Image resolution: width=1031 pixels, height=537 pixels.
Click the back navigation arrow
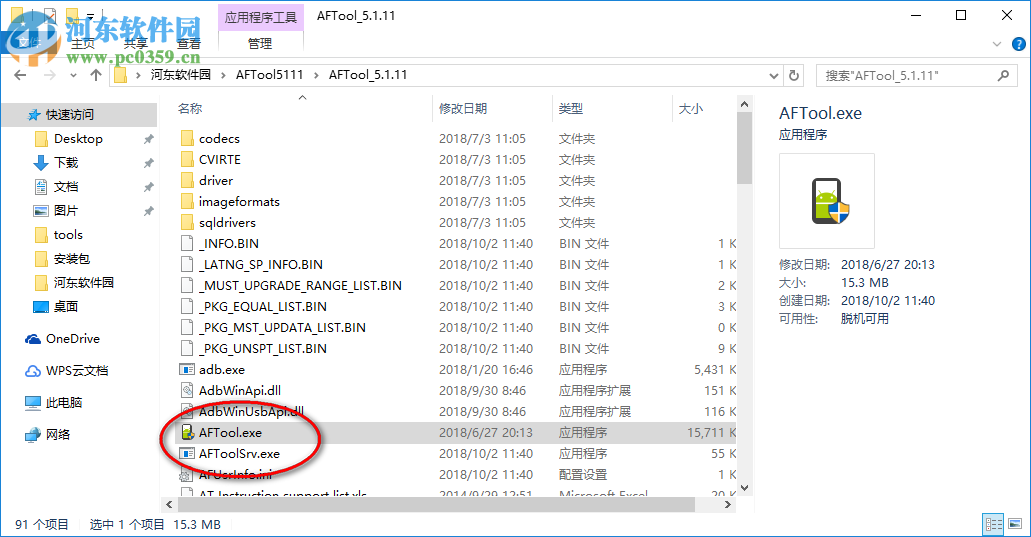tap(20, 75)
